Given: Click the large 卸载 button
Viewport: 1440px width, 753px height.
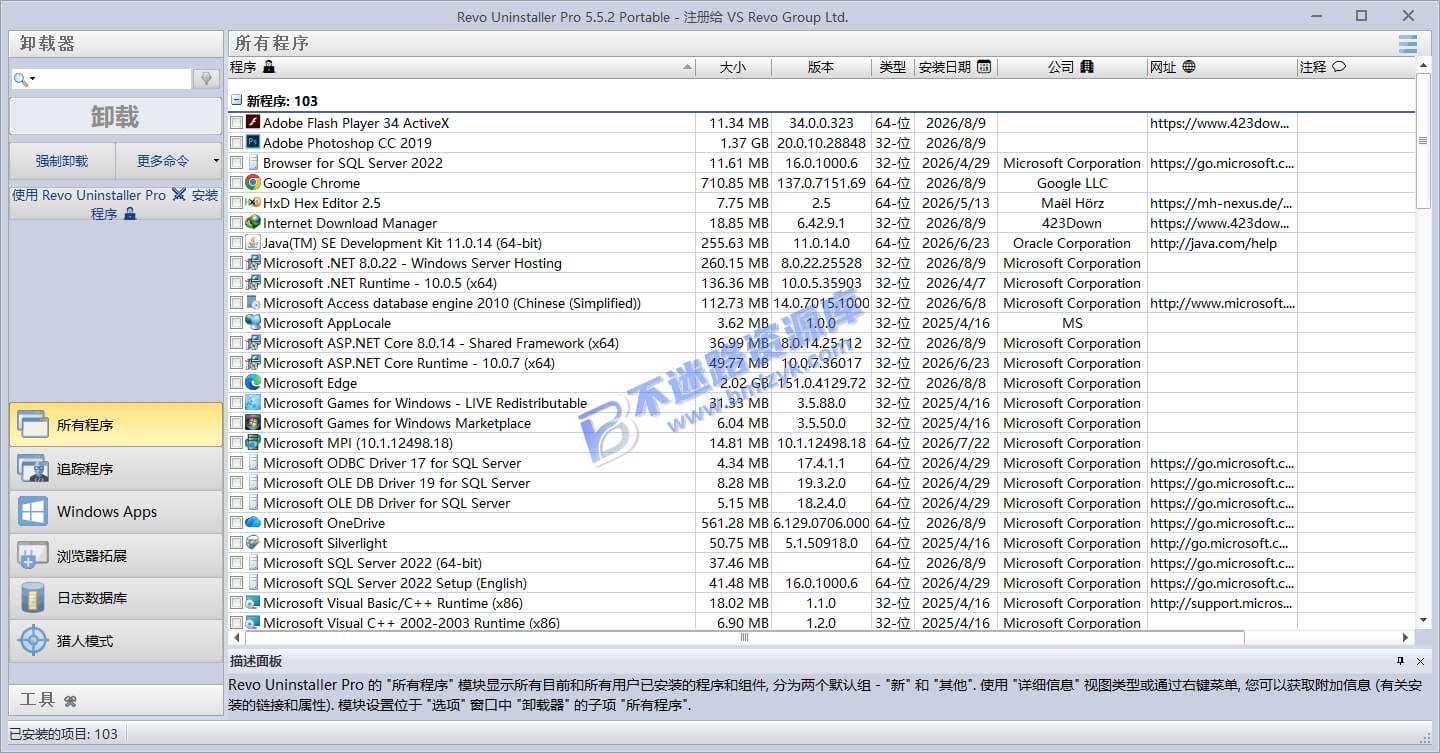Looking at the screenshot, I should pyautogui.click(x=115, y=117).
